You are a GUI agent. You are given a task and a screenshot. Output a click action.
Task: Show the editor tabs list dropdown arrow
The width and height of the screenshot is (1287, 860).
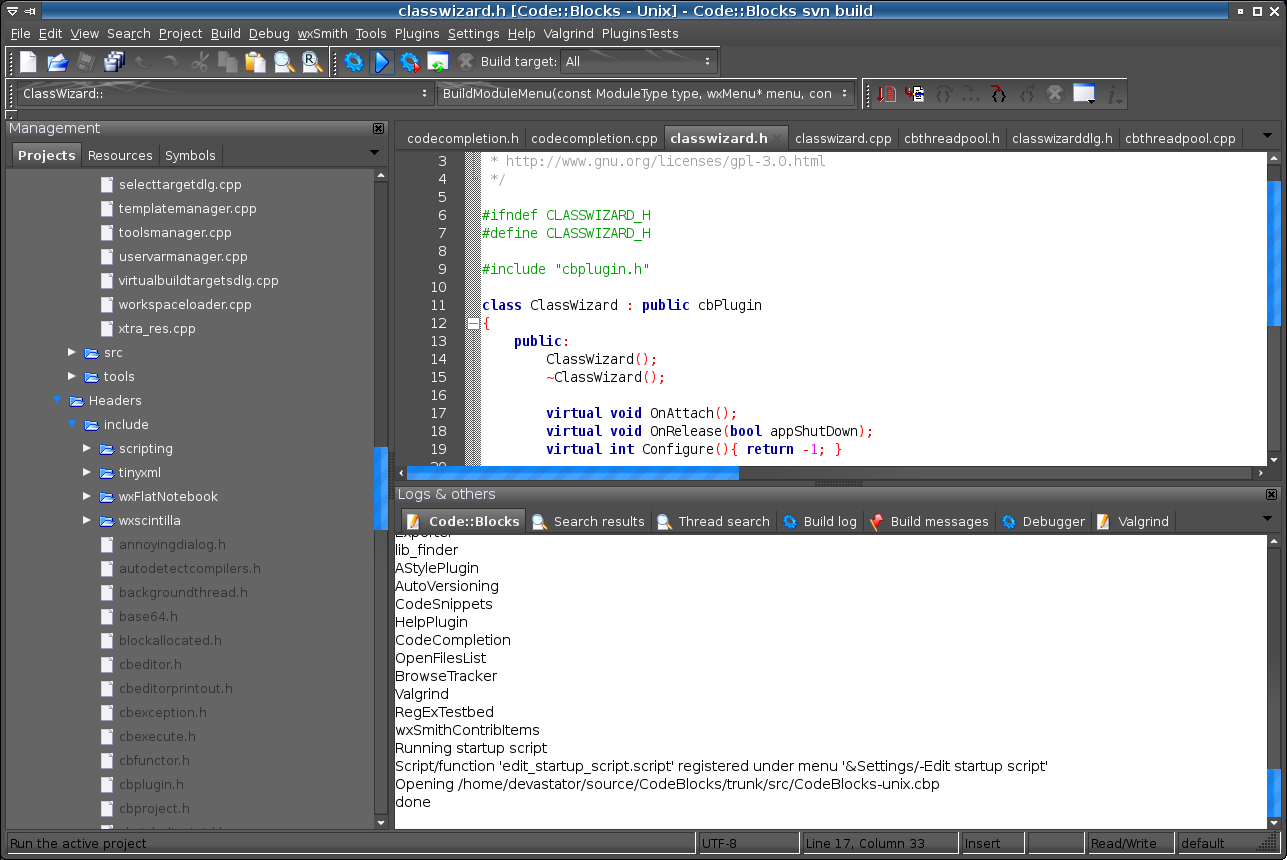click(x=1268, y=136)
